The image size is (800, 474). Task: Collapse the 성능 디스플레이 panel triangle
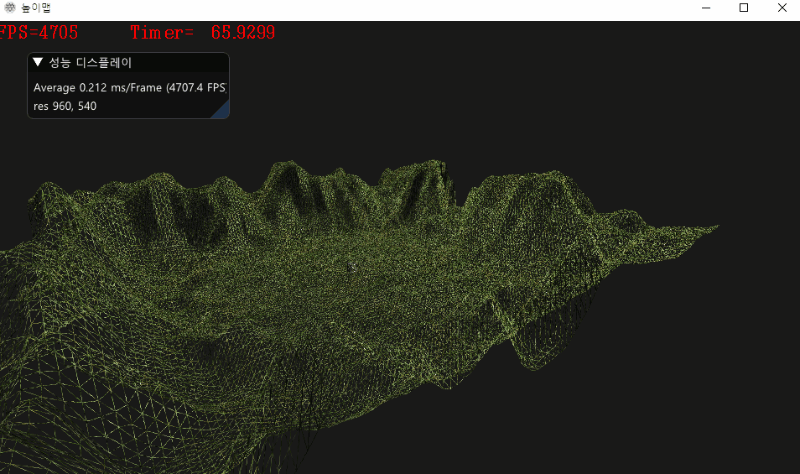tap(37, 62)
